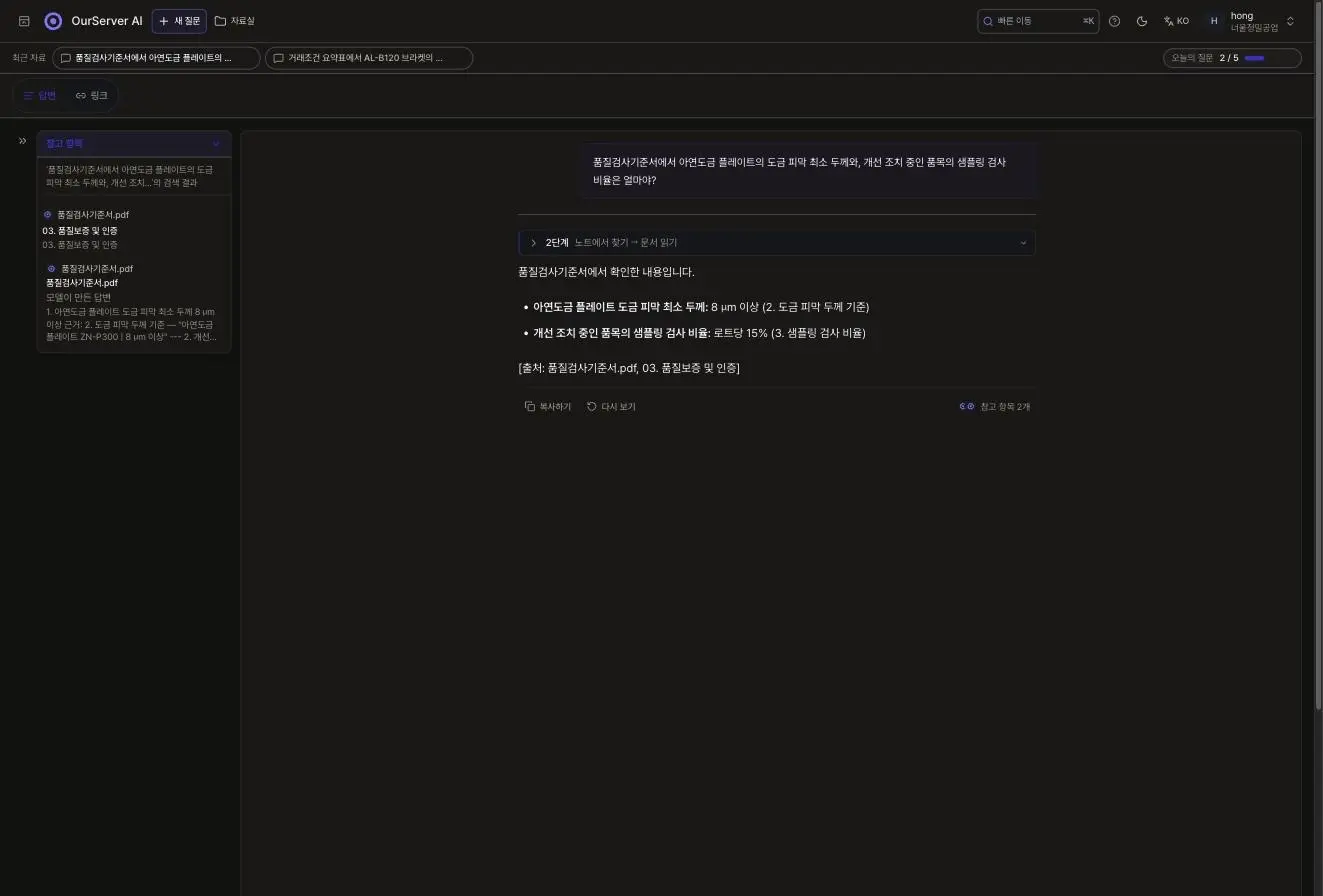Open the hong user account menu

(x=1250, y=21)
